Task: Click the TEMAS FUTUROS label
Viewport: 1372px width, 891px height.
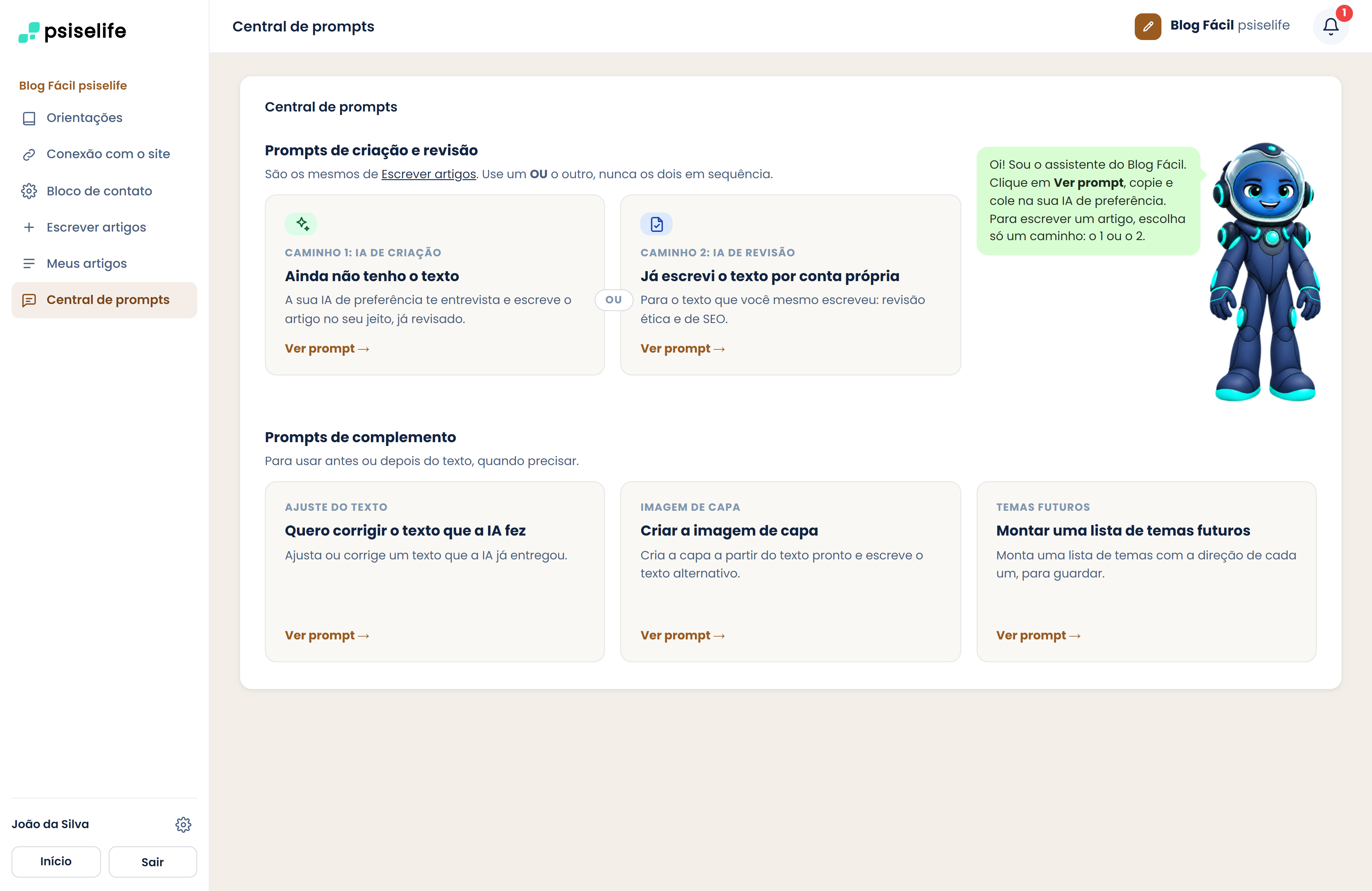Action: point(1043,508)
